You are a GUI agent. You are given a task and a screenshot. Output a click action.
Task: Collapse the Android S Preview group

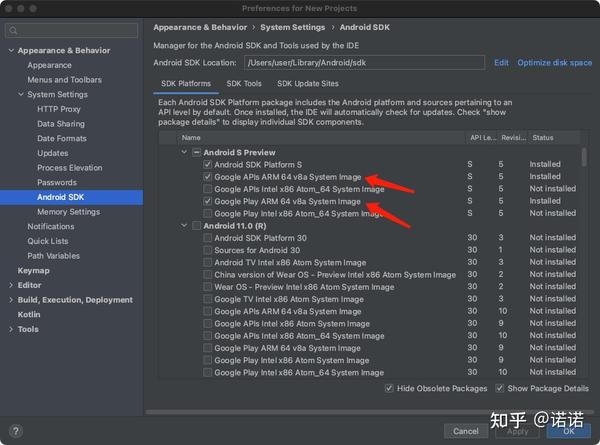click(x=184, y=152)
